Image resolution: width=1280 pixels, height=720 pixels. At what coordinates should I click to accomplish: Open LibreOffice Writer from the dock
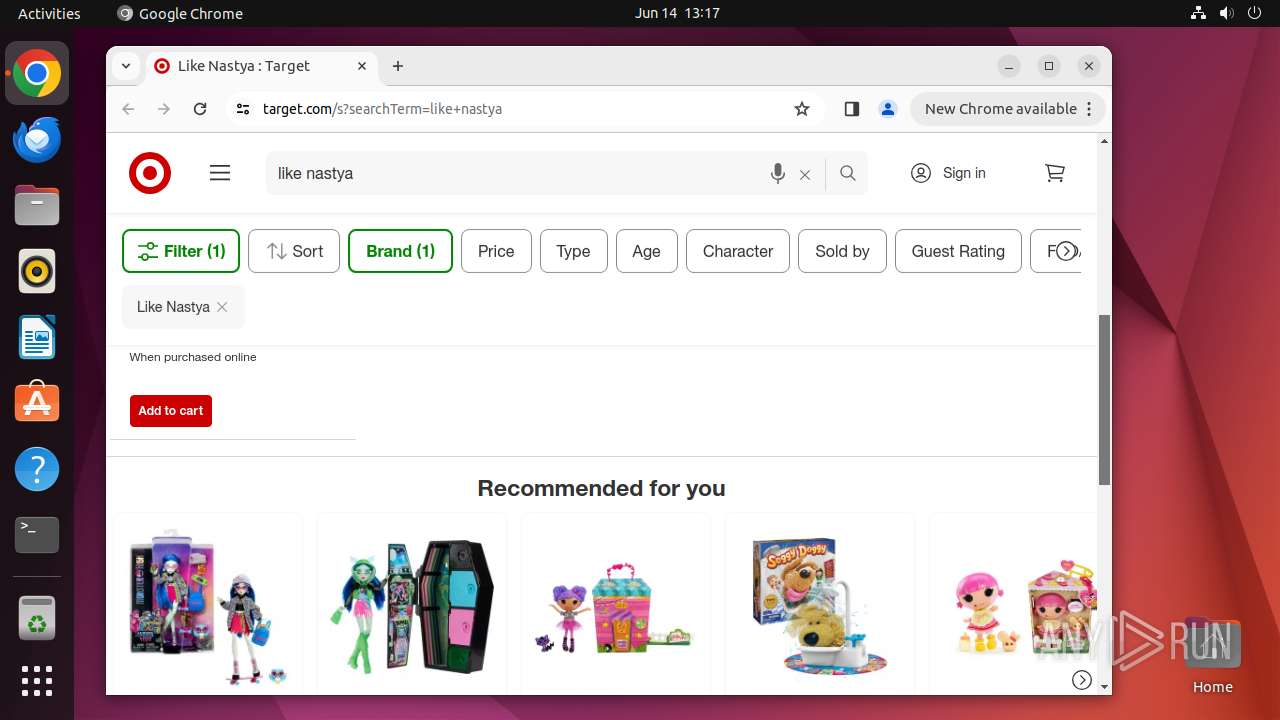37,337
